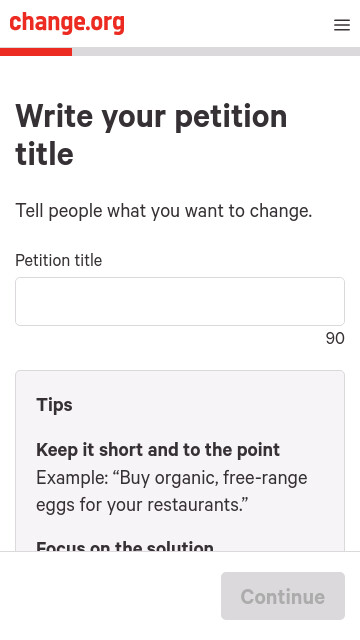Viewport: 360px width, 640px height.
Task: Select the "Write your petition" heading line
Action: pos(151,117)
